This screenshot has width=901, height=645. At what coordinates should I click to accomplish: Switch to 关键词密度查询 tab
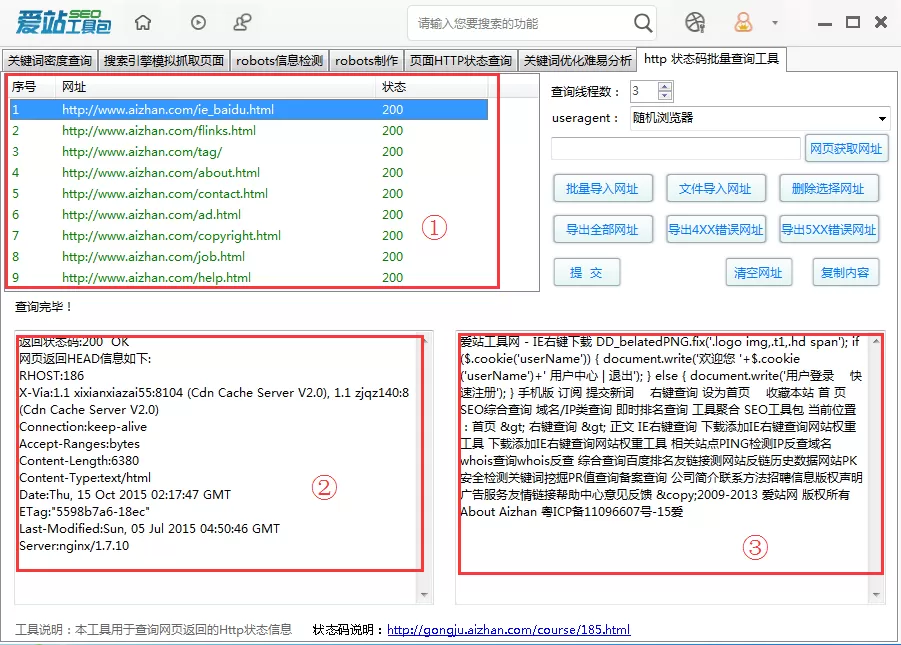coord(50,60)
